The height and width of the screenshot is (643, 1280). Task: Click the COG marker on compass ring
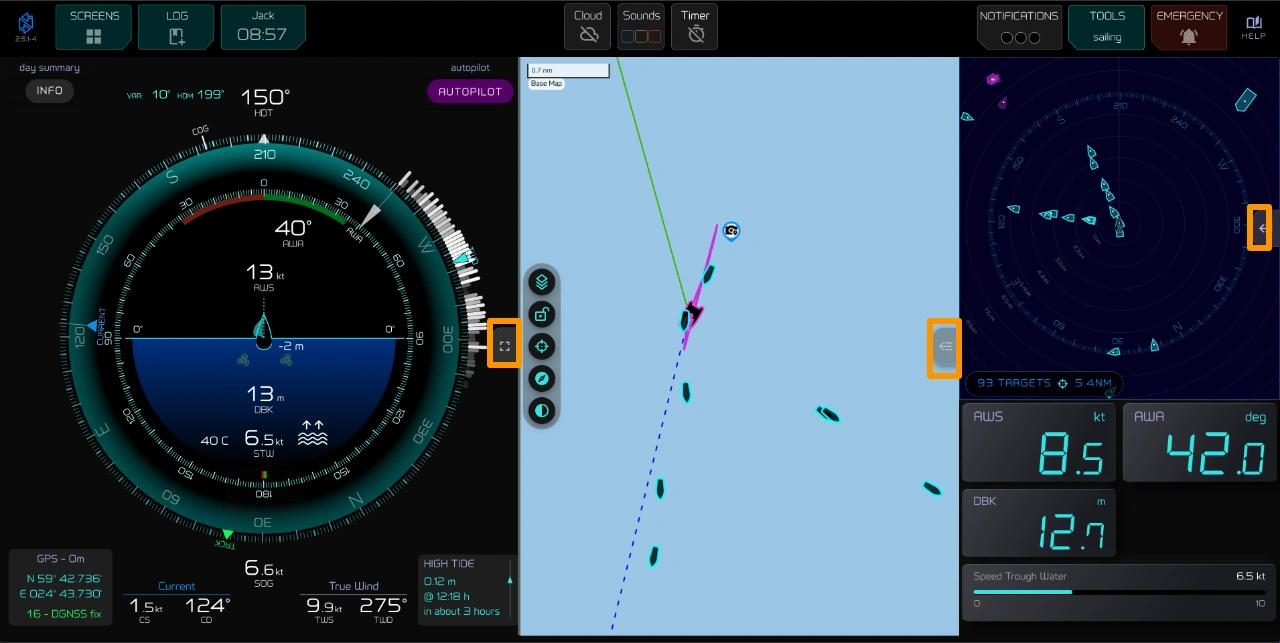pyautogui.click(x=203, y=138)
